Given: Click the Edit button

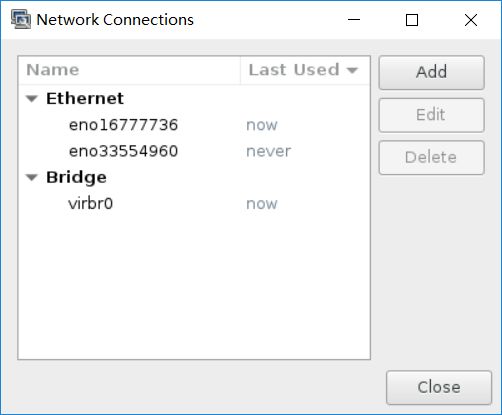Looking at the screenshot, I should pyautogui.click(x=431, y=115).
